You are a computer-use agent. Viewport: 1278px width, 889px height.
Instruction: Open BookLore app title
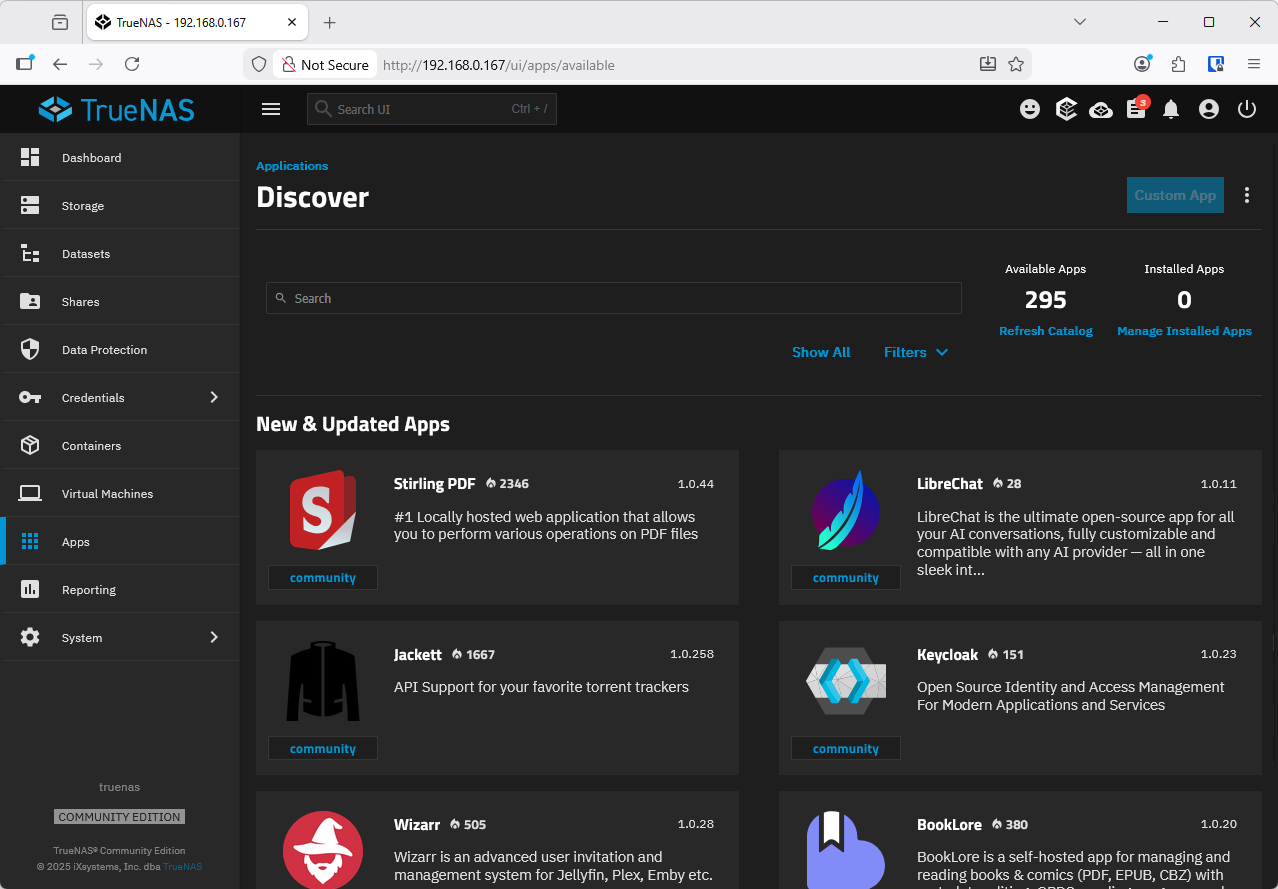coord(949,825)
